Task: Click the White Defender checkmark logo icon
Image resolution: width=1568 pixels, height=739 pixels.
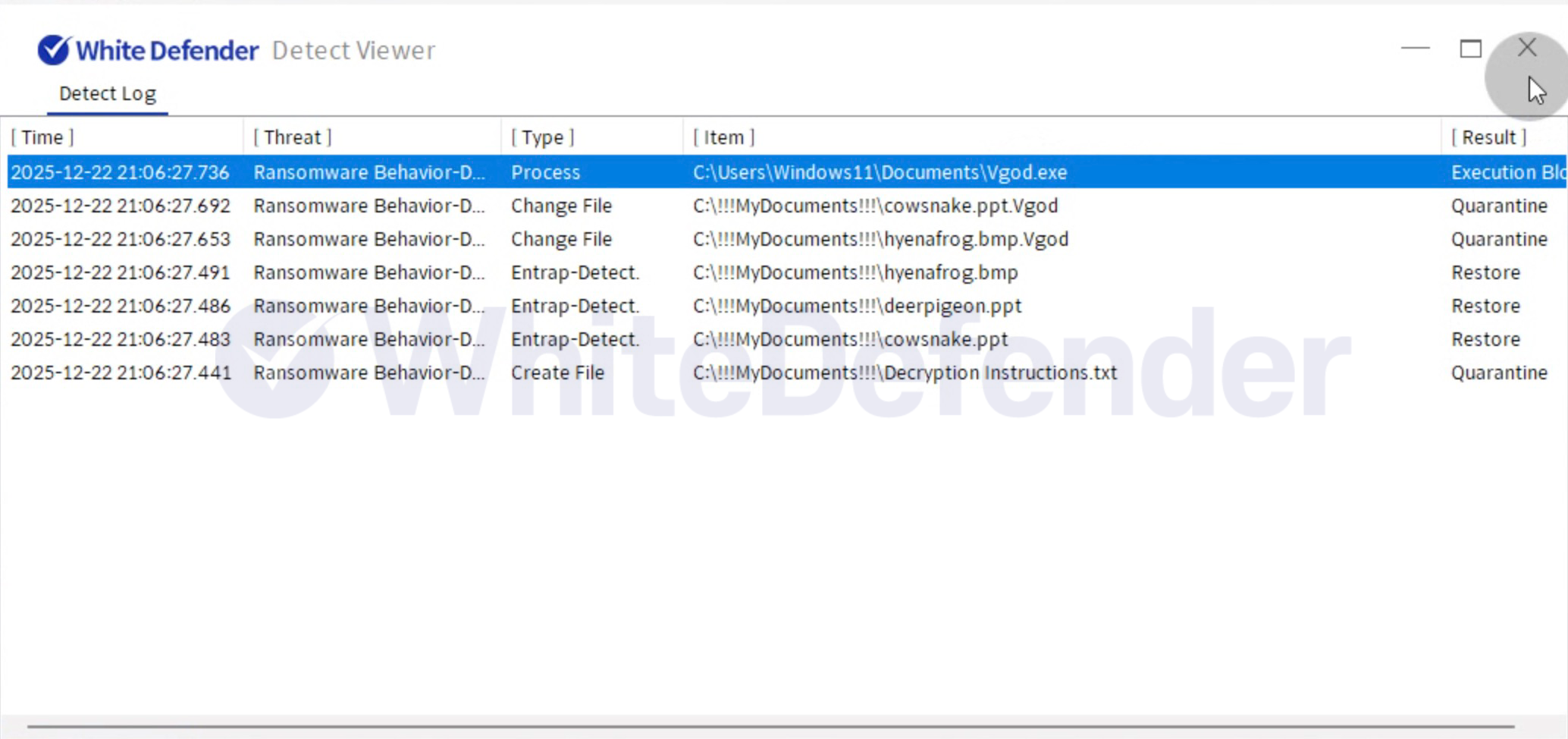Action: pos(55,50)
